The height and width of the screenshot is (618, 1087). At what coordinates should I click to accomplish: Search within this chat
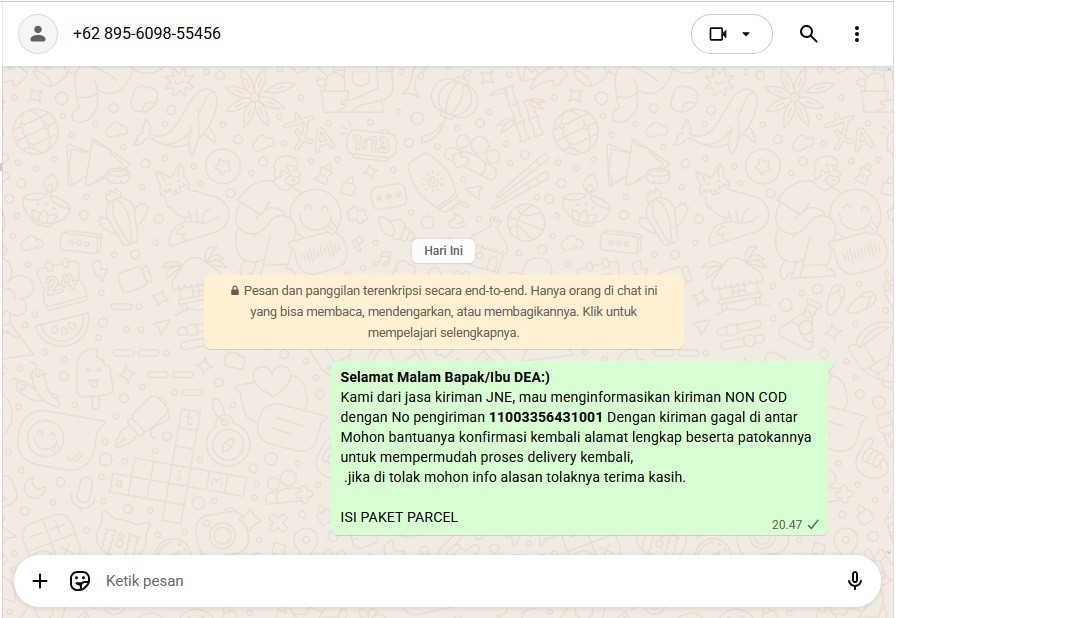pyautogui.click(x=808, y=34)
